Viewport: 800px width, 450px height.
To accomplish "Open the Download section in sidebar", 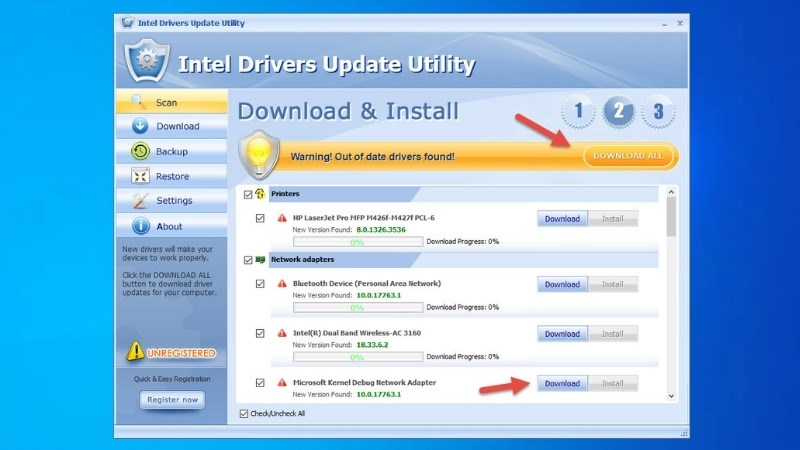I will pyautogui.click(x=172, y=126).
